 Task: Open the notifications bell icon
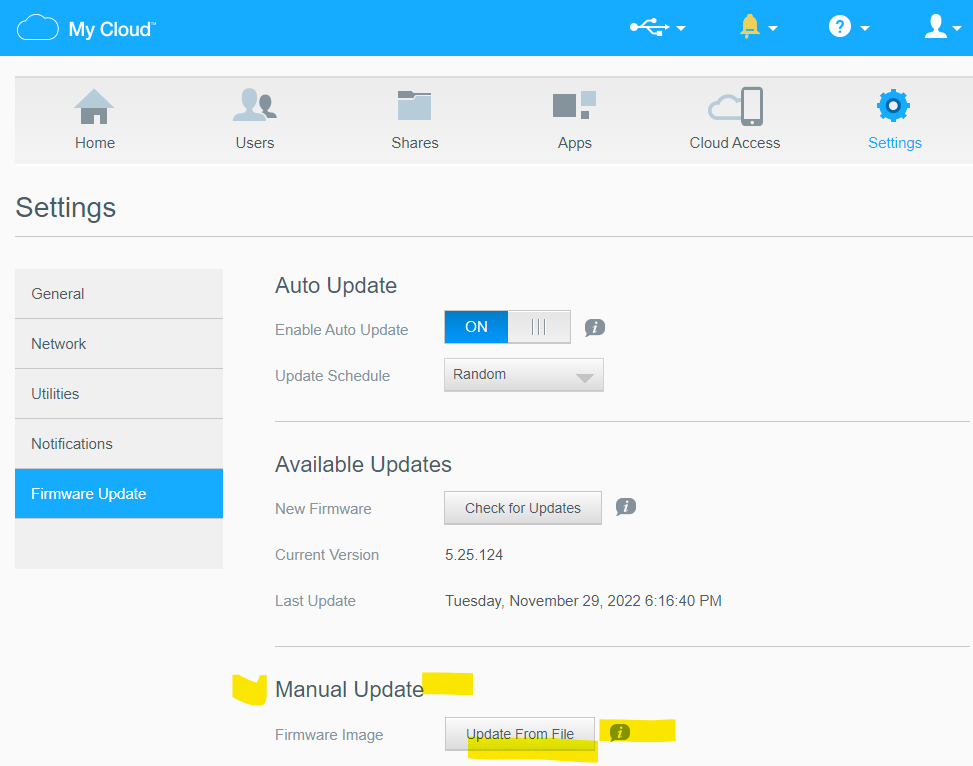coord(750,27)
